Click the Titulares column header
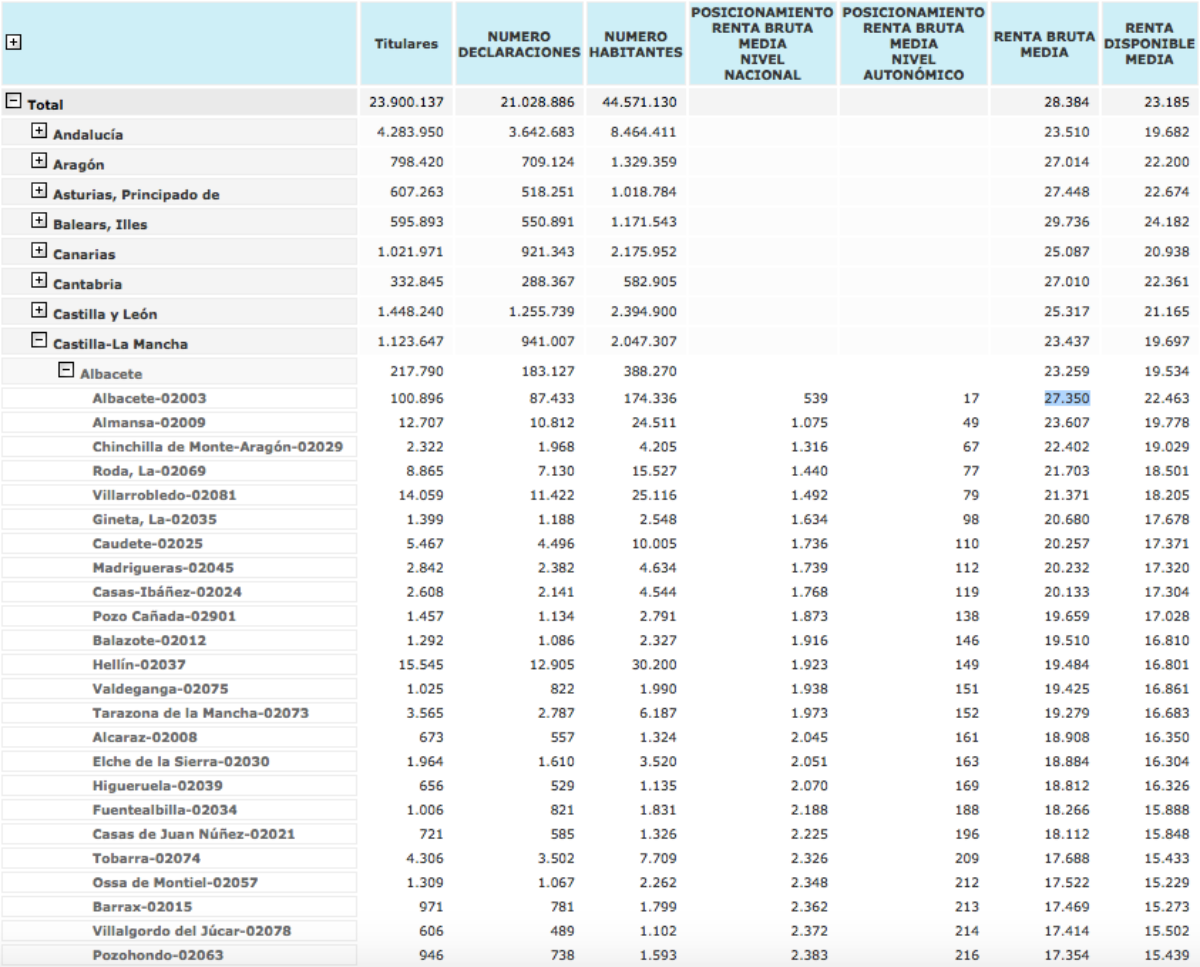 tap(406, 44)
